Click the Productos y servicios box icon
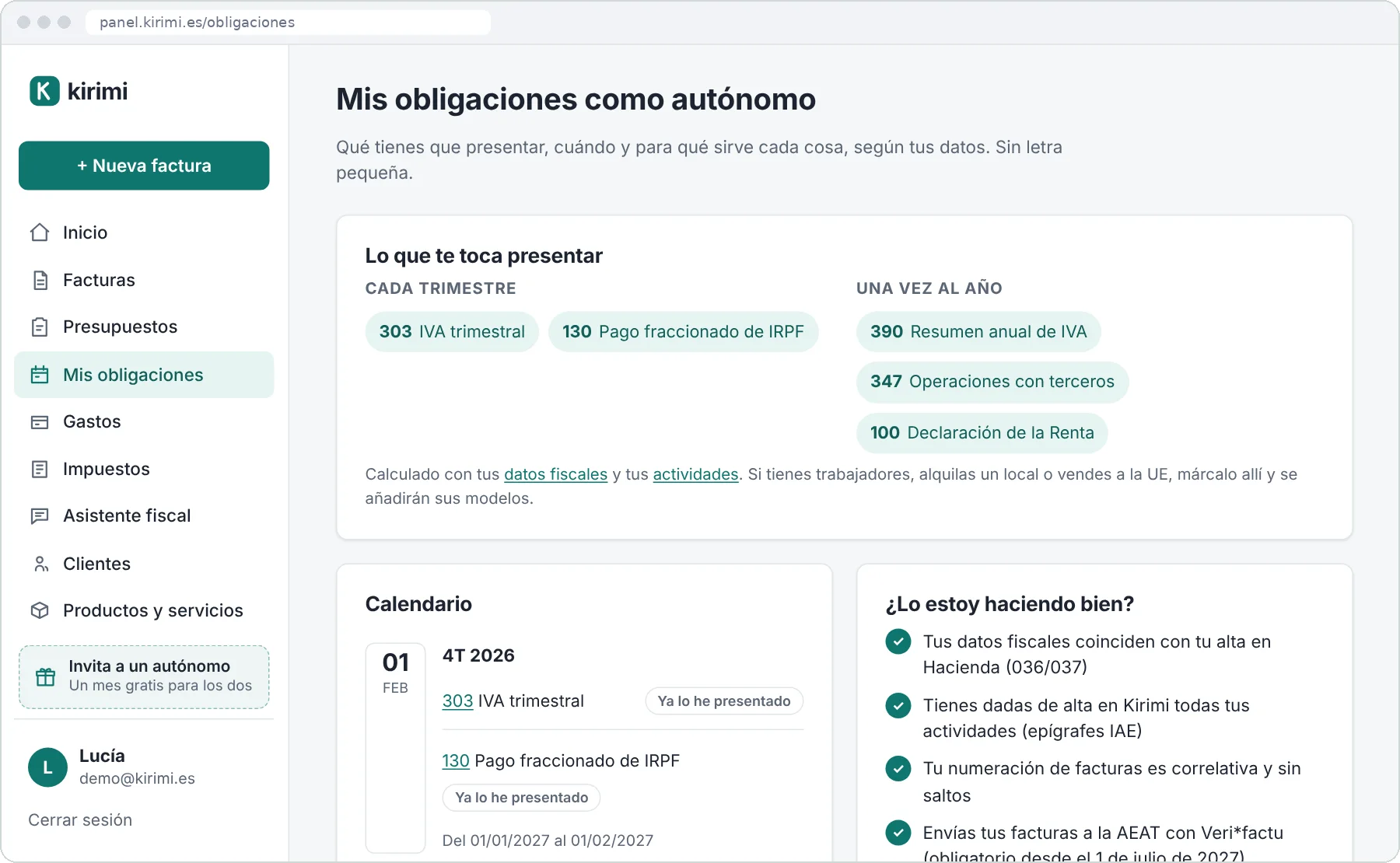Screen dimensions: 1400x863 point(40,611)
